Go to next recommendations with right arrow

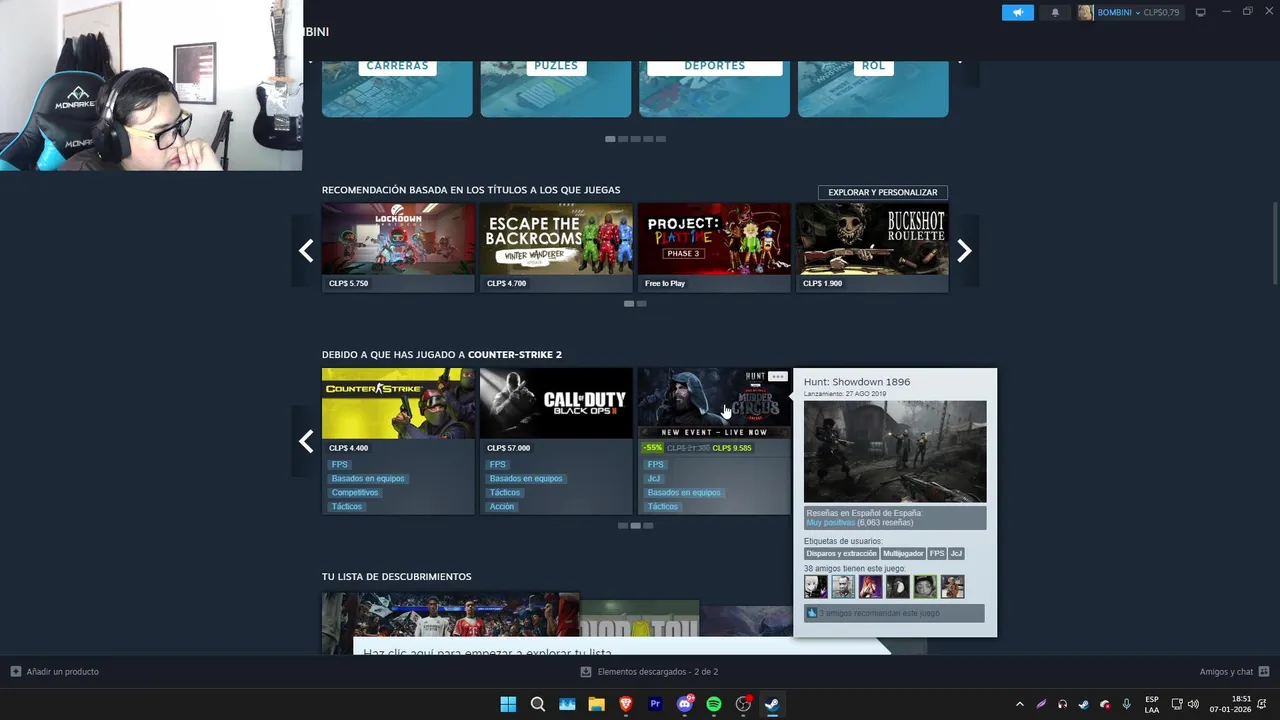(x=964, y=250)
